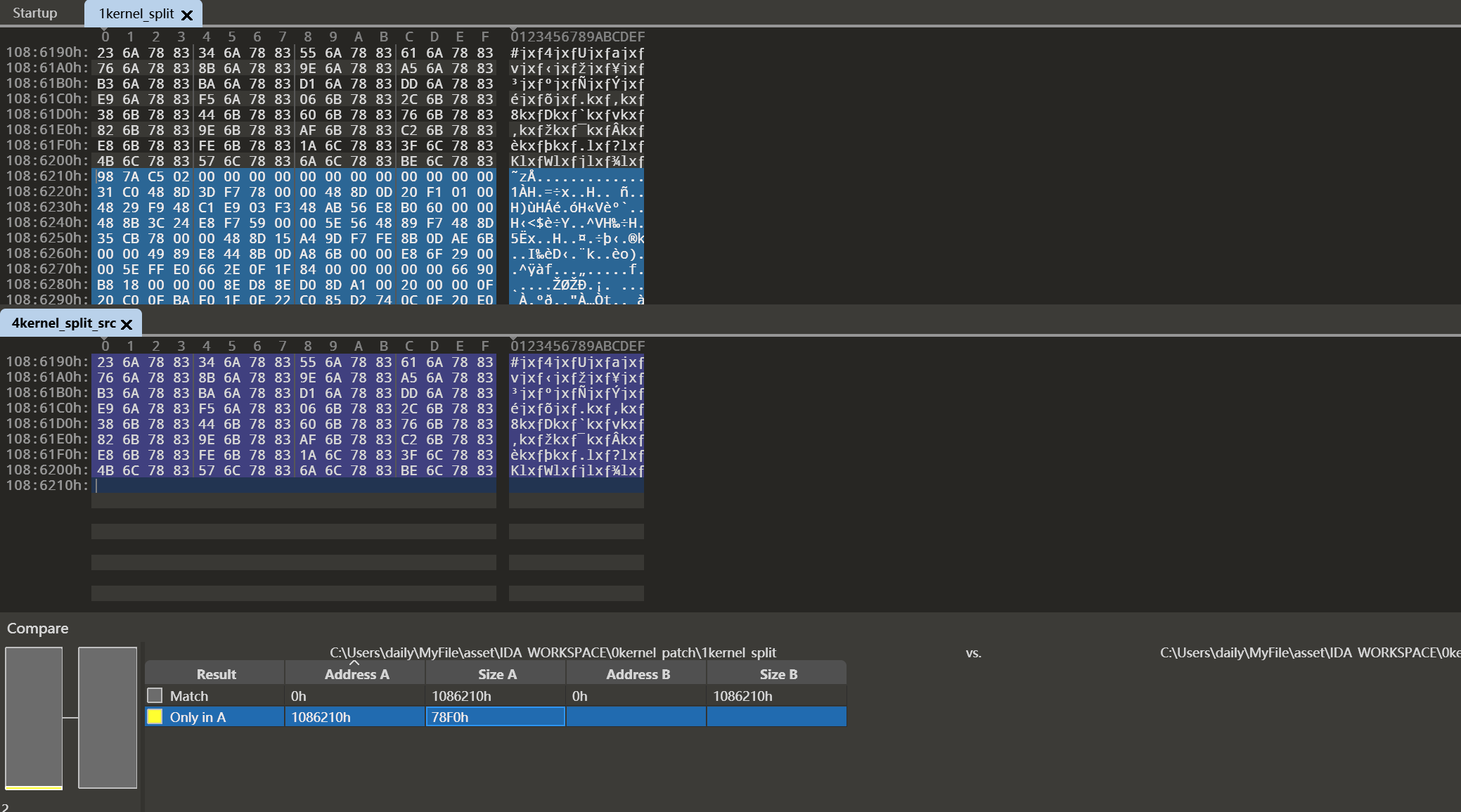
Task: Click the Address B column header
Action: tap(637, 674)
